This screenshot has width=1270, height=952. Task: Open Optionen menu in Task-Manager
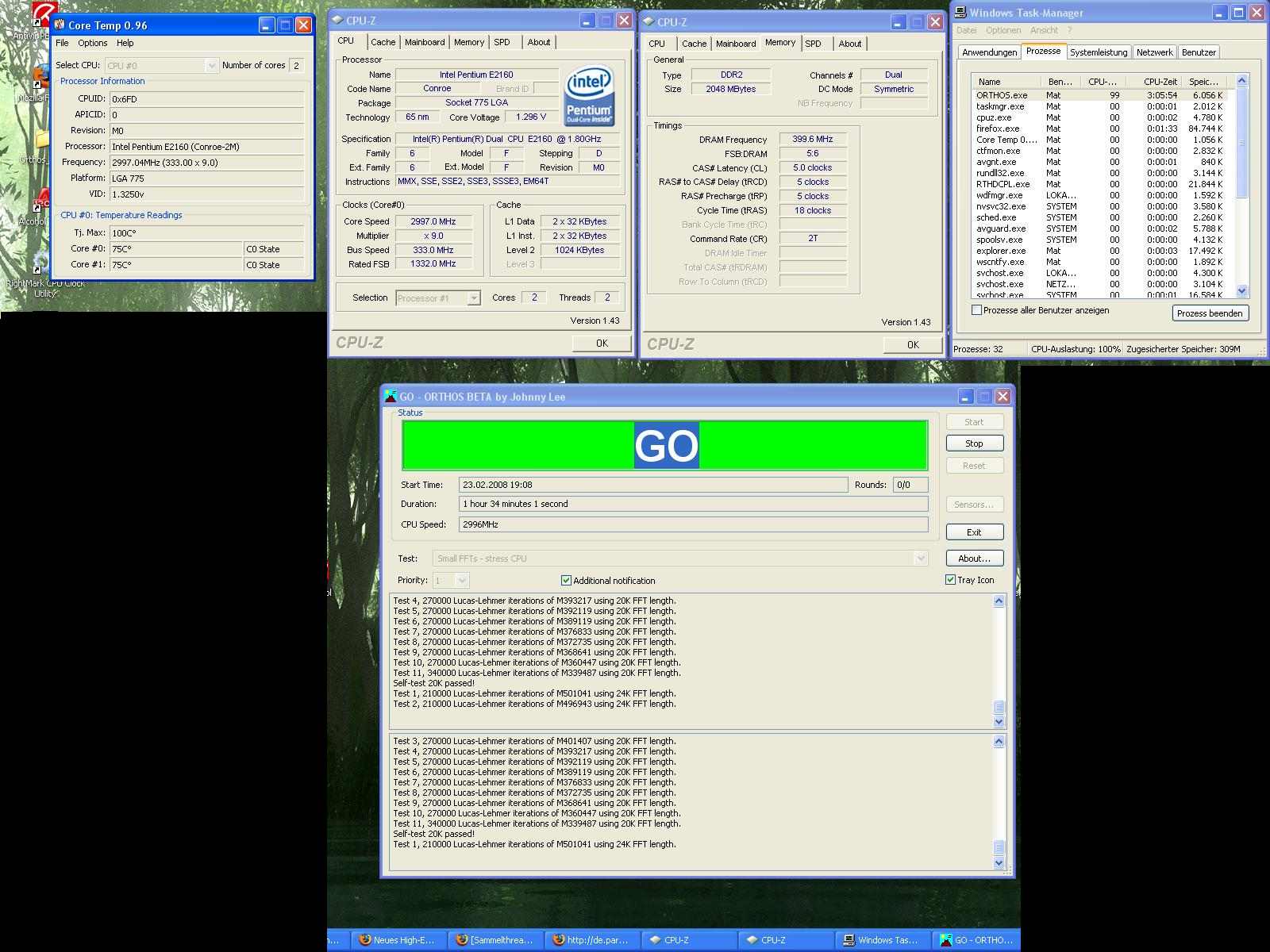tap(1003, 30)
